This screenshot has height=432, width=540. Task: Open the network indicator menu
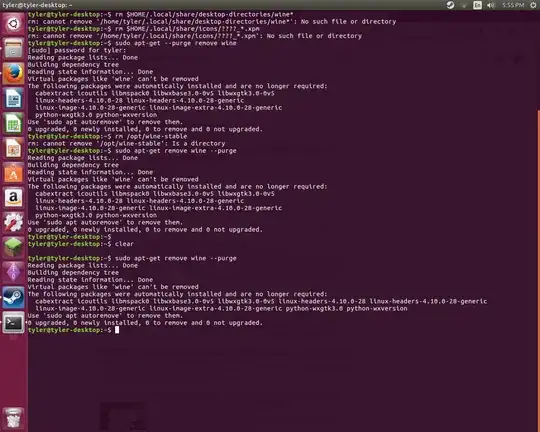pos(464,5)
